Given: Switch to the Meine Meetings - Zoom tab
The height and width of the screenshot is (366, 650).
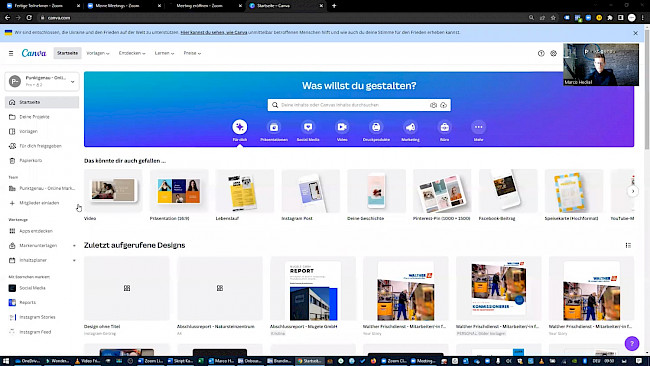Looking at the screenshot, I should coord(123,6).
